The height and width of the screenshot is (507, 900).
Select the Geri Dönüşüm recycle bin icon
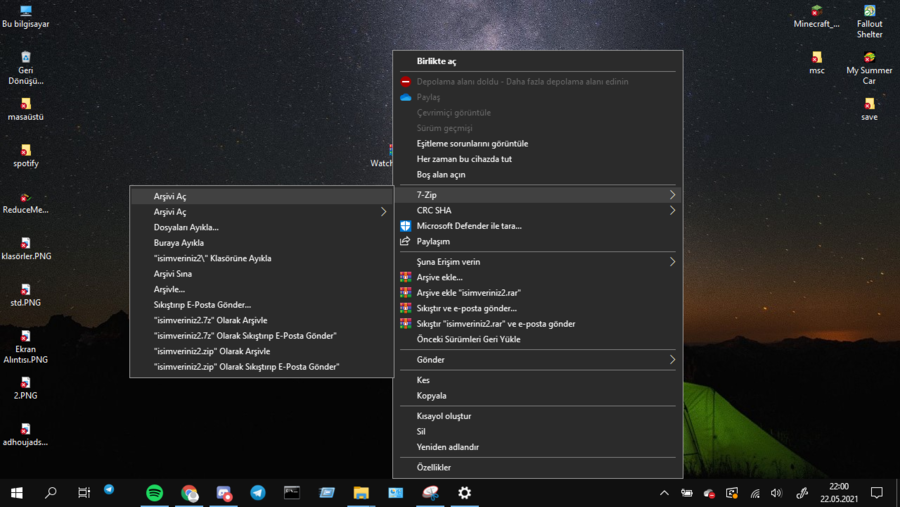(x=26, y=68)
